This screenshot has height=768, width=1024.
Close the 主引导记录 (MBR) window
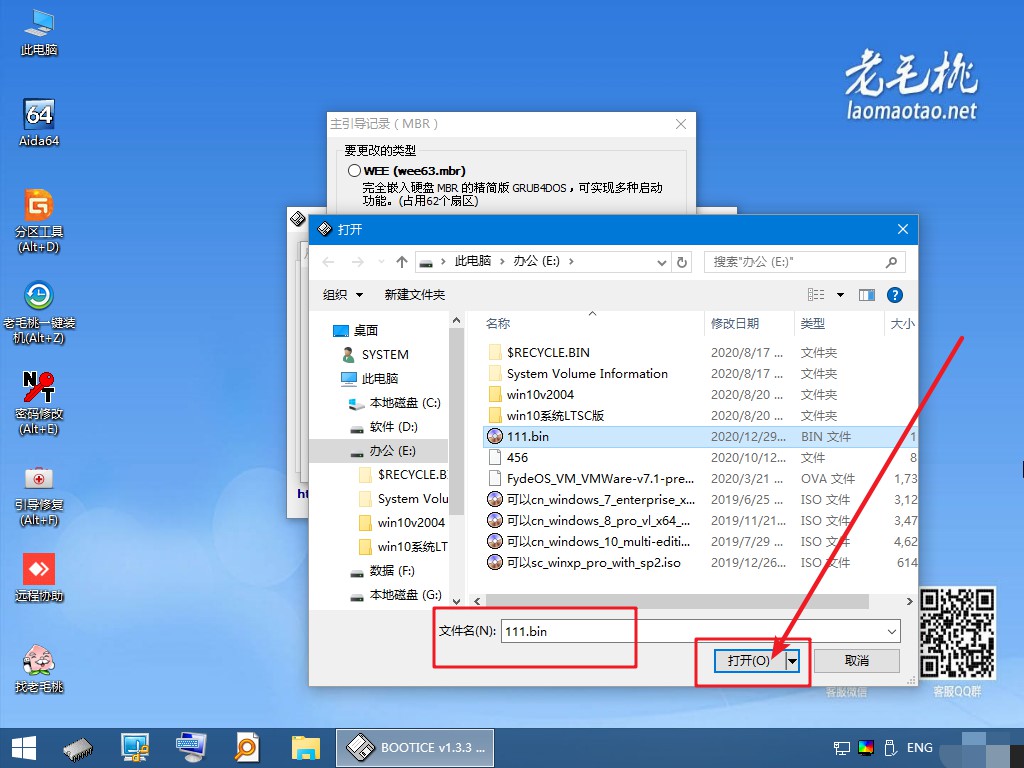tap(680, 124)
